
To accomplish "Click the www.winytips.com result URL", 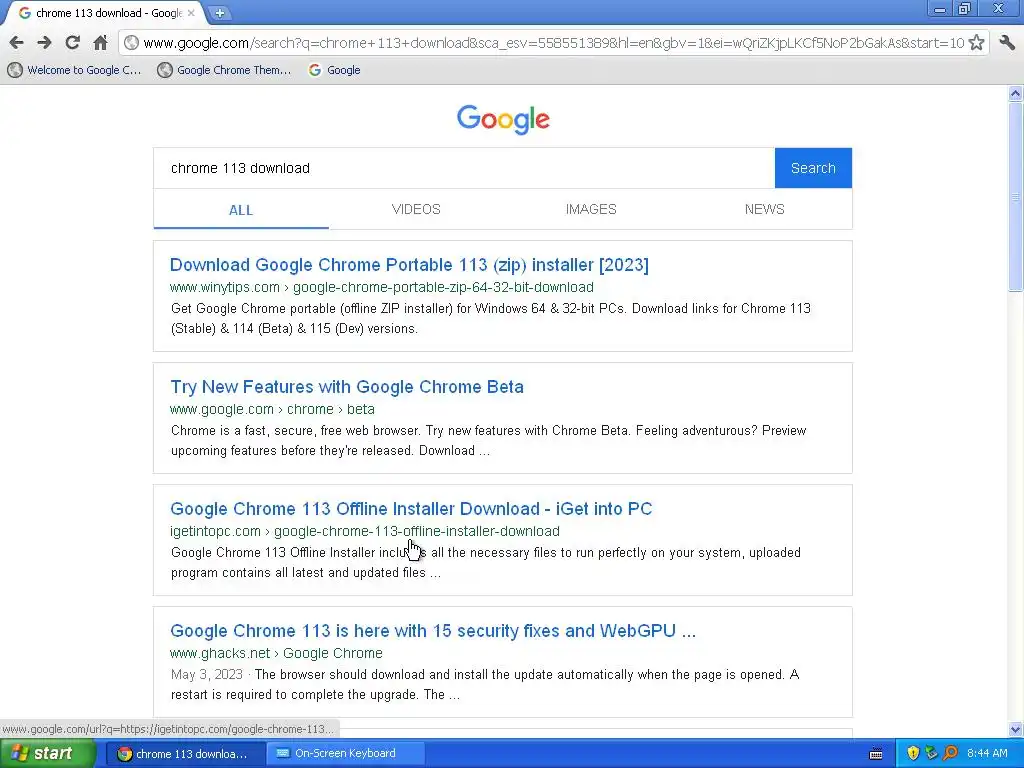I will tap(381, 287).
